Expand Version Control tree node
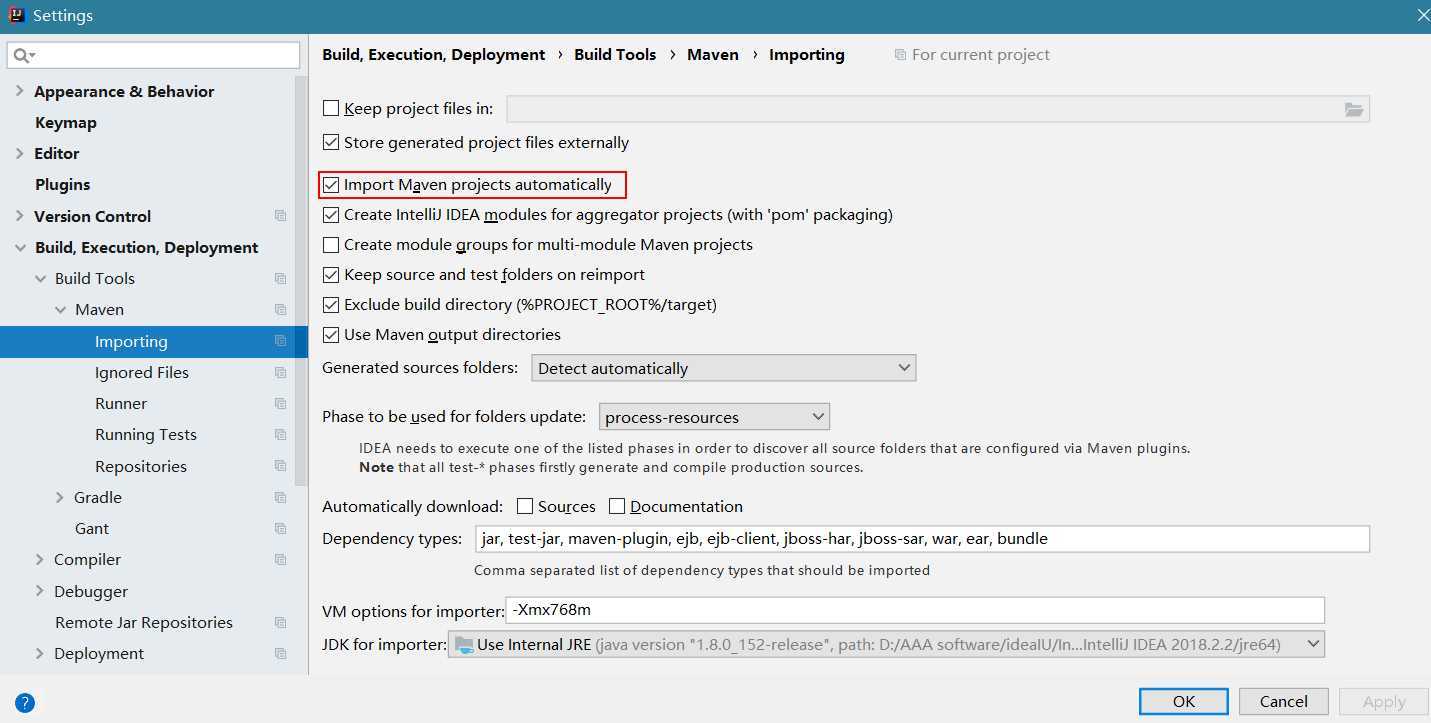Viewport: 1431px width, 723px height. 19,216
